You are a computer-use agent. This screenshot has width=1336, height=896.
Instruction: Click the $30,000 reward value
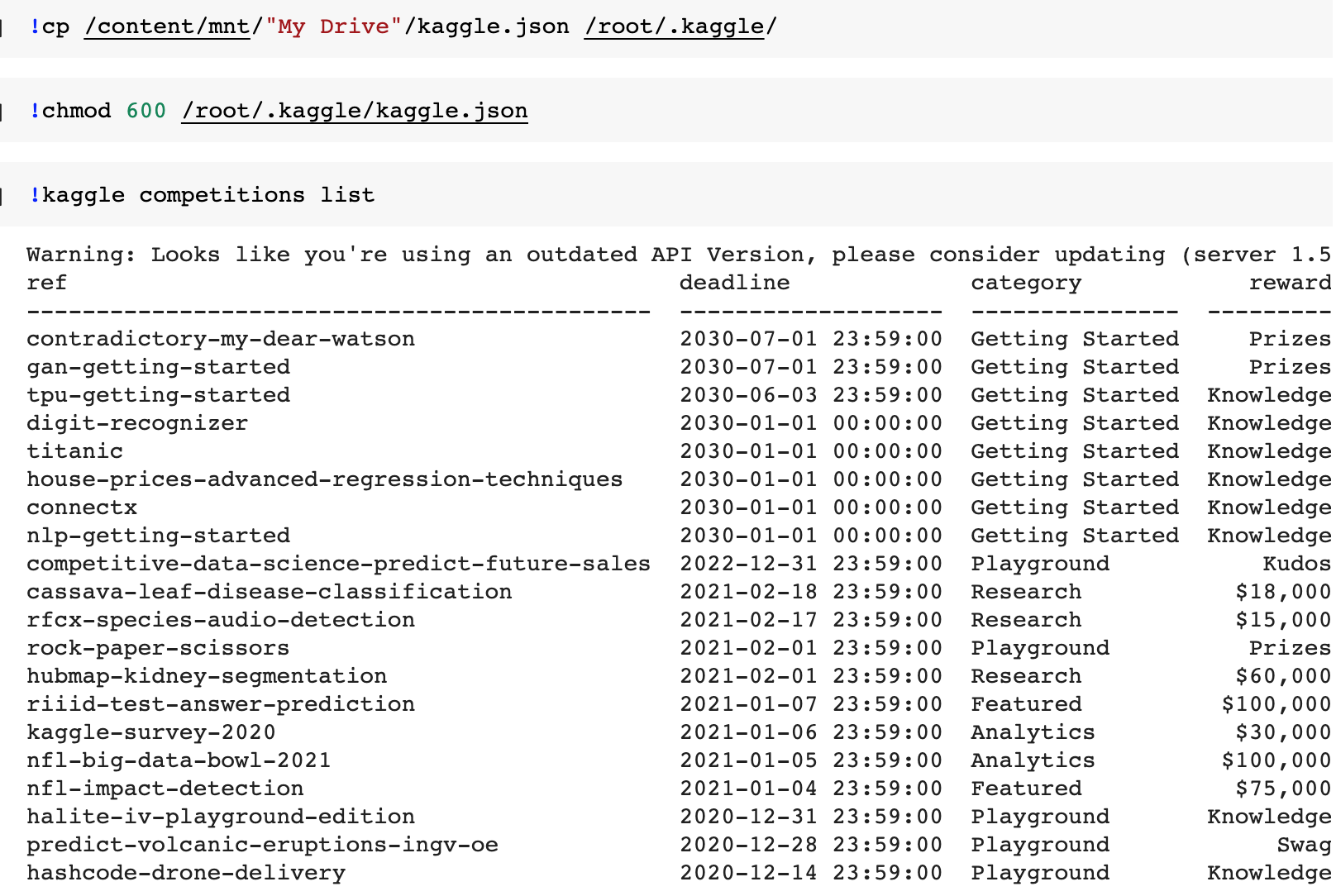tap(1283, 732)
